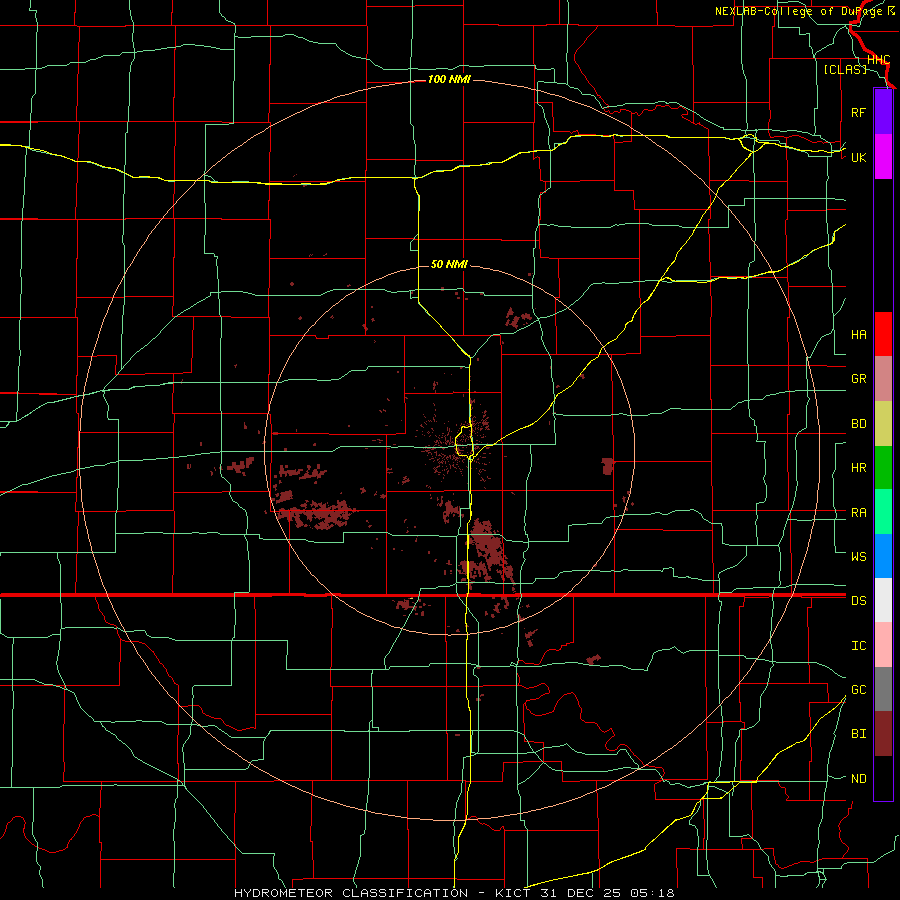This screenshot has height=900, width=900.
Task: Click the GC gray legend swatch
Action: (x=883, y=689)
